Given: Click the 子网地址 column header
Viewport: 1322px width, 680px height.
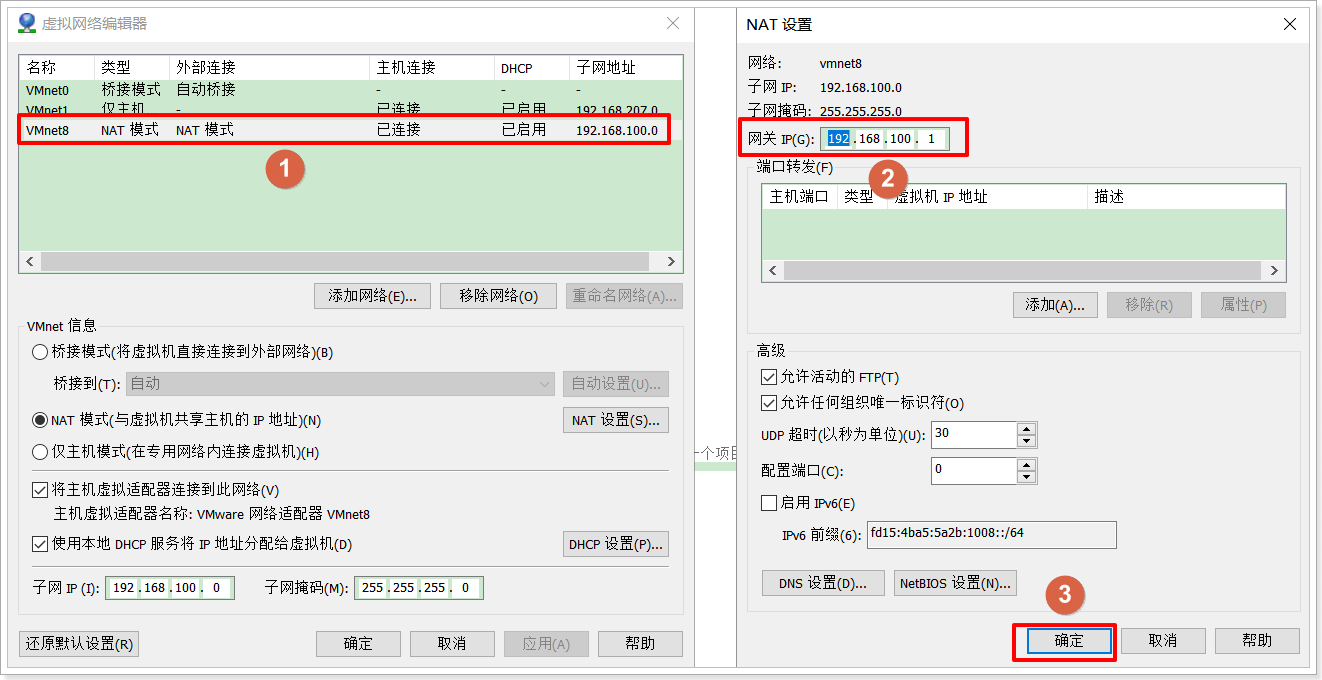Looking at the screenshot, I should tap(625, 68).
